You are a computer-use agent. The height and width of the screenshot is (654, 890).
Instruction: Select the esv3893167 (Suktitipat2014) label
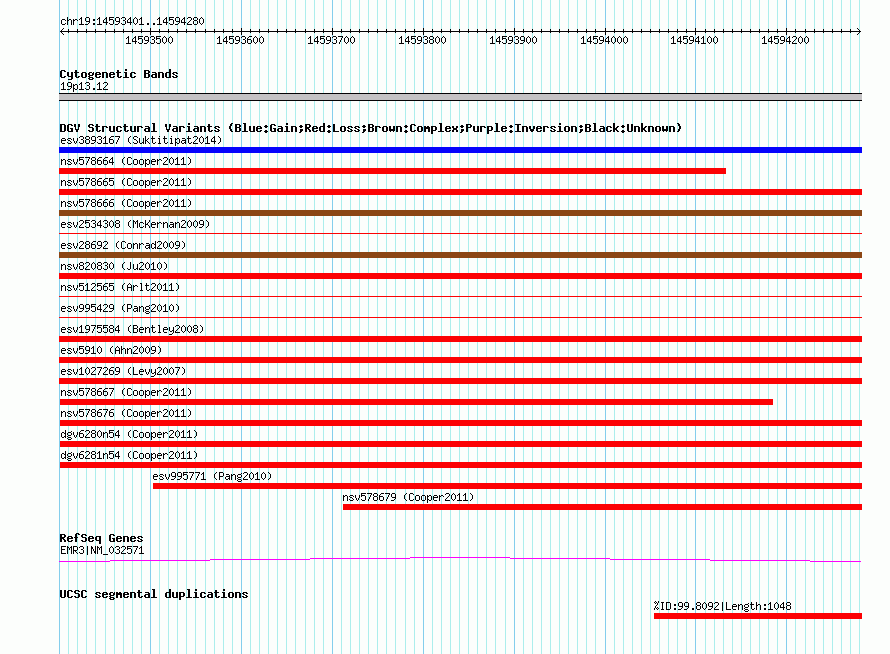point(141,140)
